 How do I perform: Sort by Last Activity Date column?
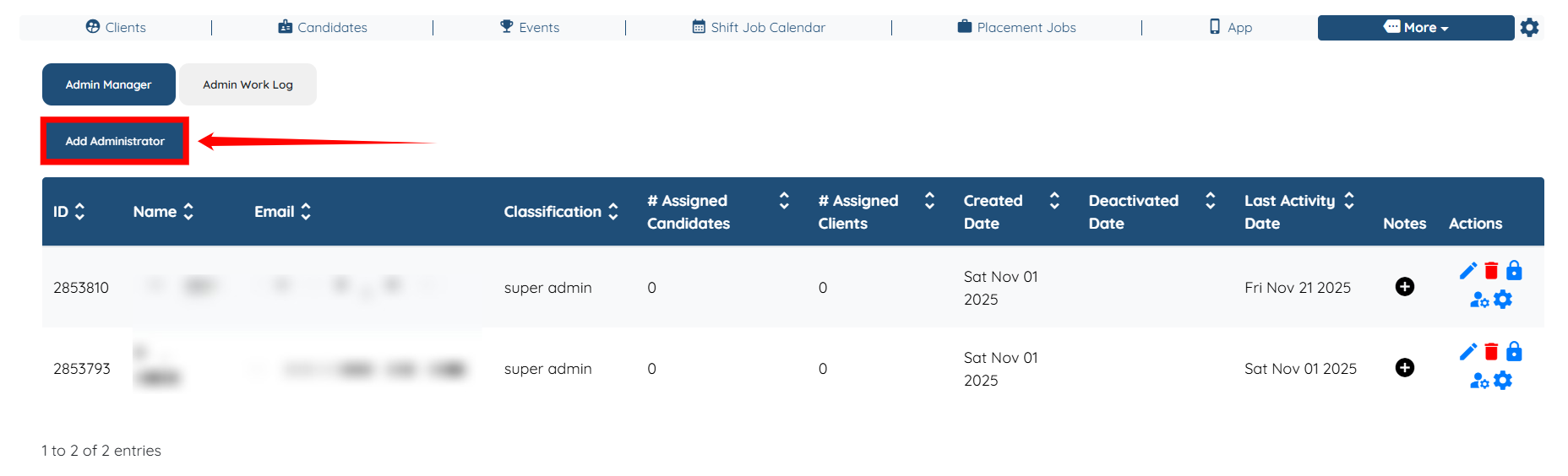(1348, 201)
